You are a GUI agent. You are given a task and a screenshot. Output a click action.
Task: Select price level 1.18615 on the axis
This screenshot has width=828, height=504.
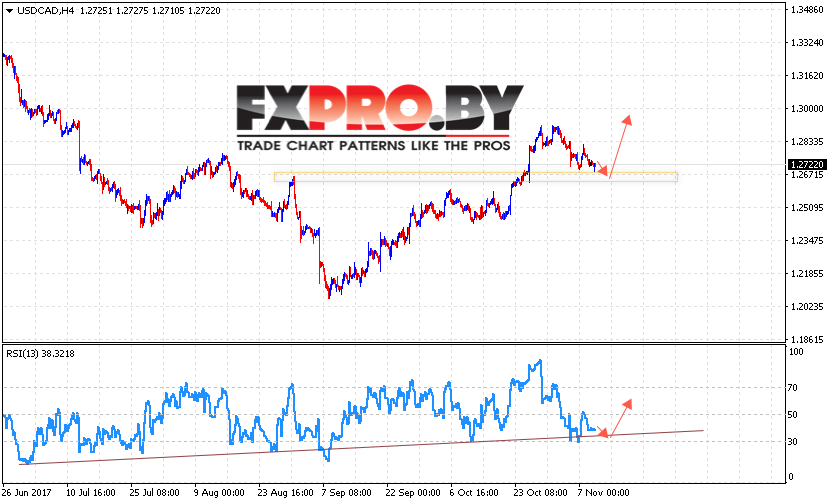[x=807, y=339]
